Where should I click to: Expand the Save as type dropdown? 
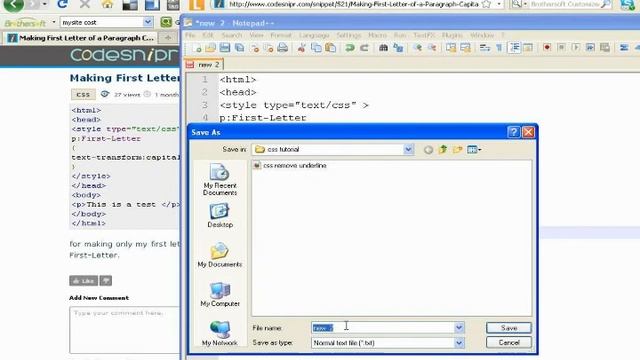point(459,343)
